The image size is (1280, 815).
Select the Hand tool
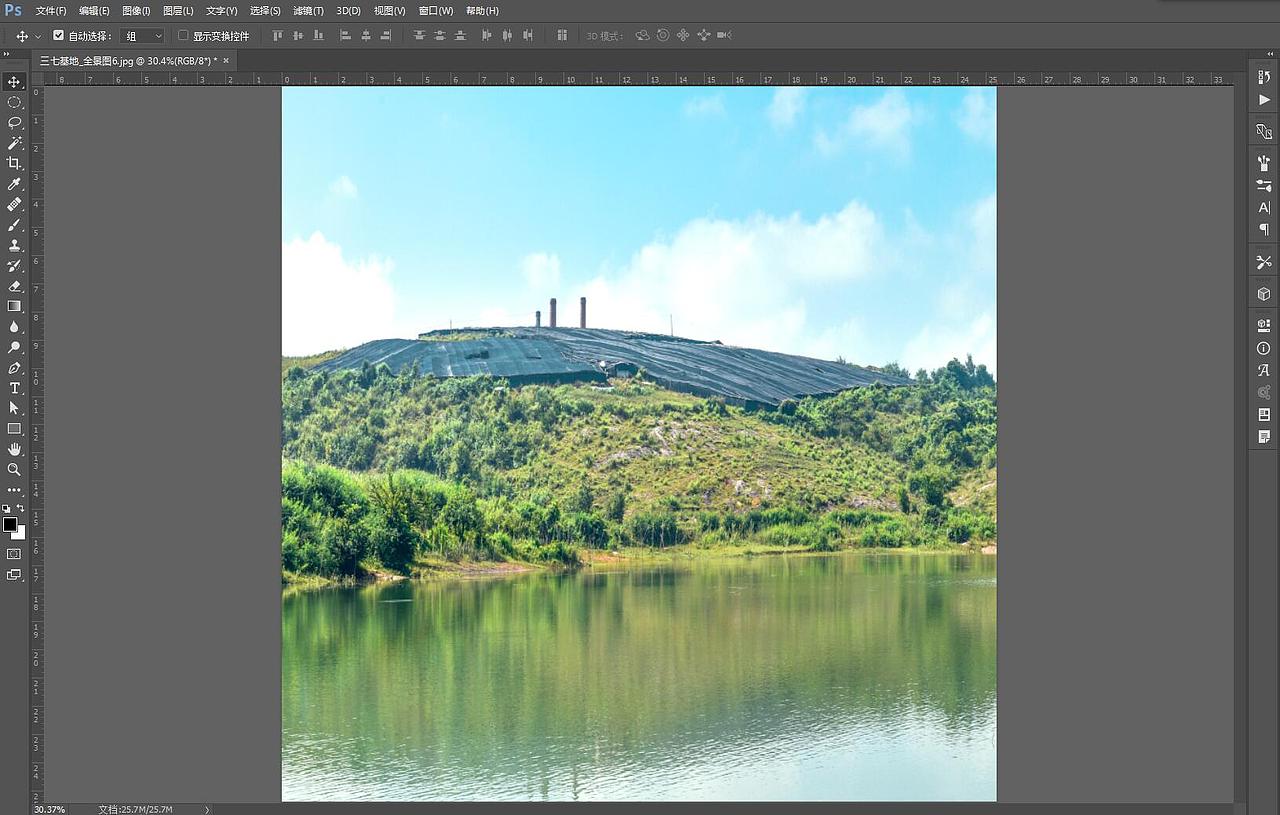[14, 449]
